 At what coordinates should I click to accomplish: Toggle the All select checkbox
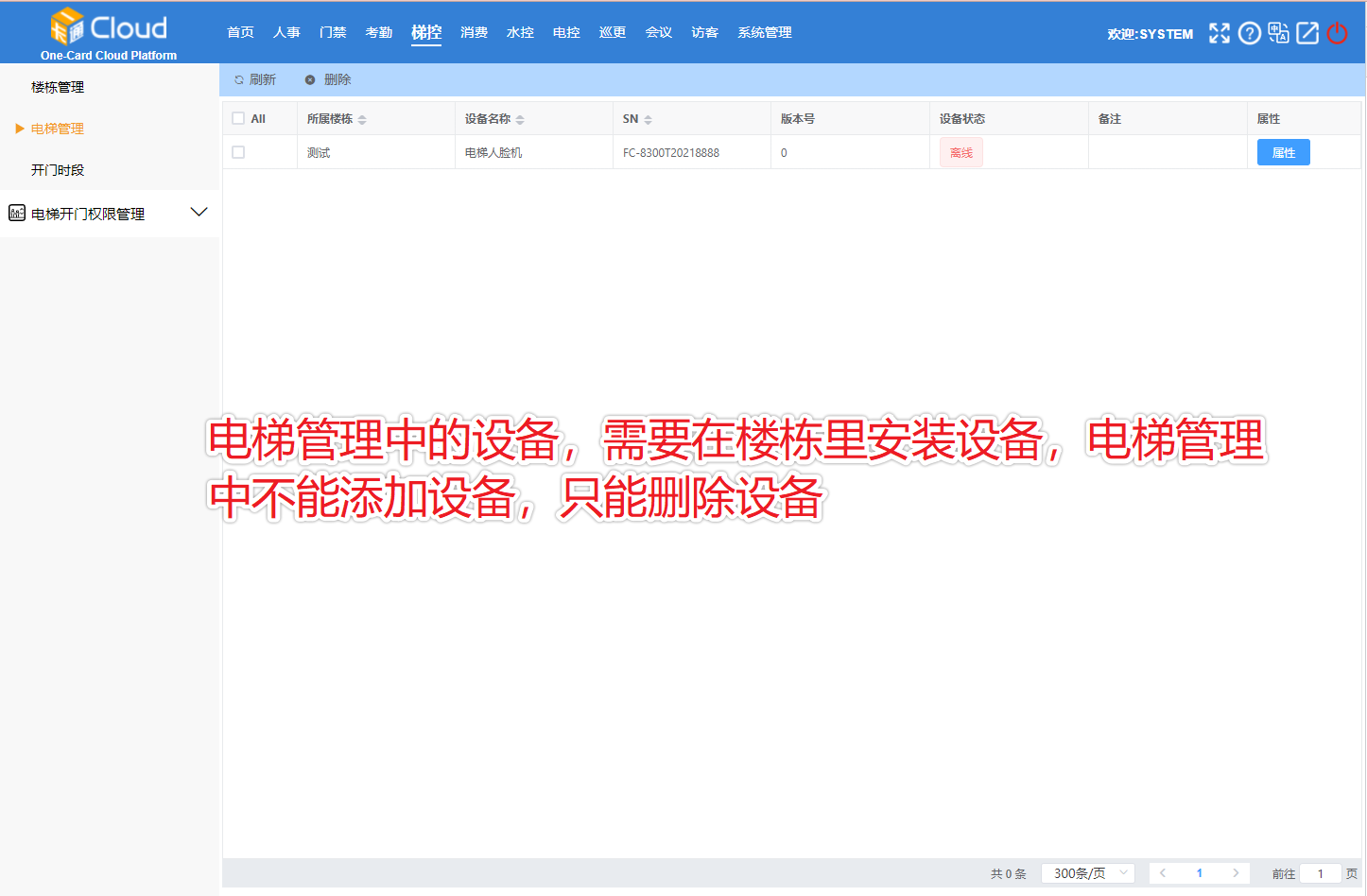click(238, 118)
